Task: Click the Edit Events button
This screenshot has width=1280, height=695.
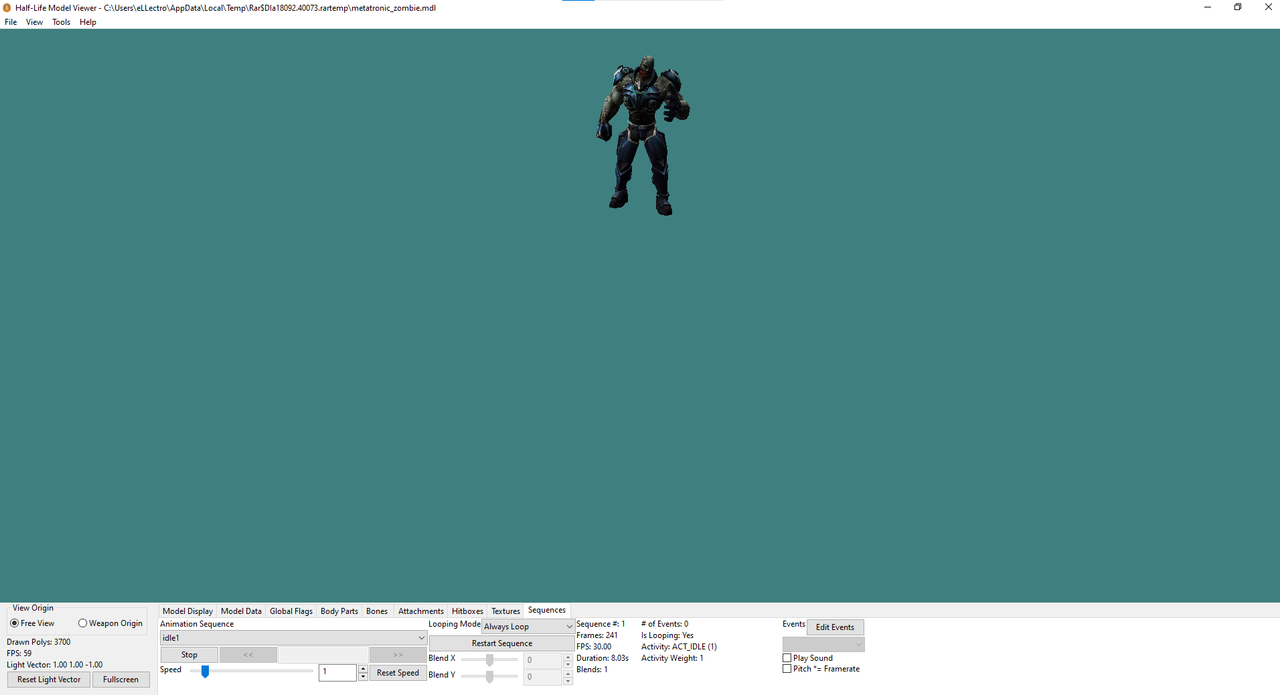Action: click(x=835, y=627)
